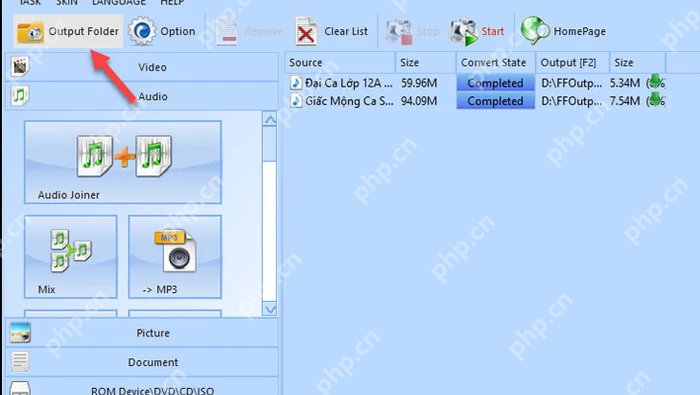The width and height of the screenshot is (700, 395).
Task: Click output path for Đại Ca Lớp 12A
Action: click(x=571, y=83)
